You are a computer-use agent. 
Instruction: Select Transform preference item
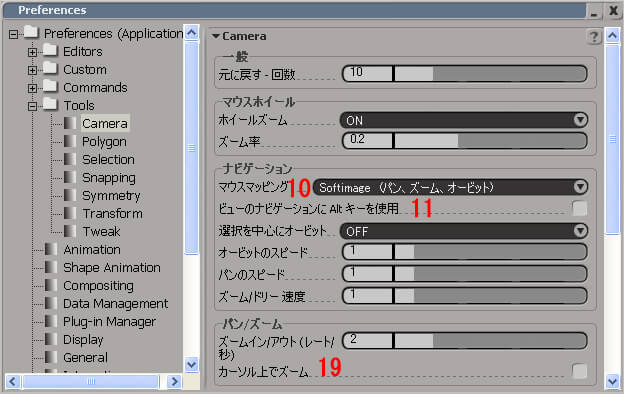pos(112,214)
